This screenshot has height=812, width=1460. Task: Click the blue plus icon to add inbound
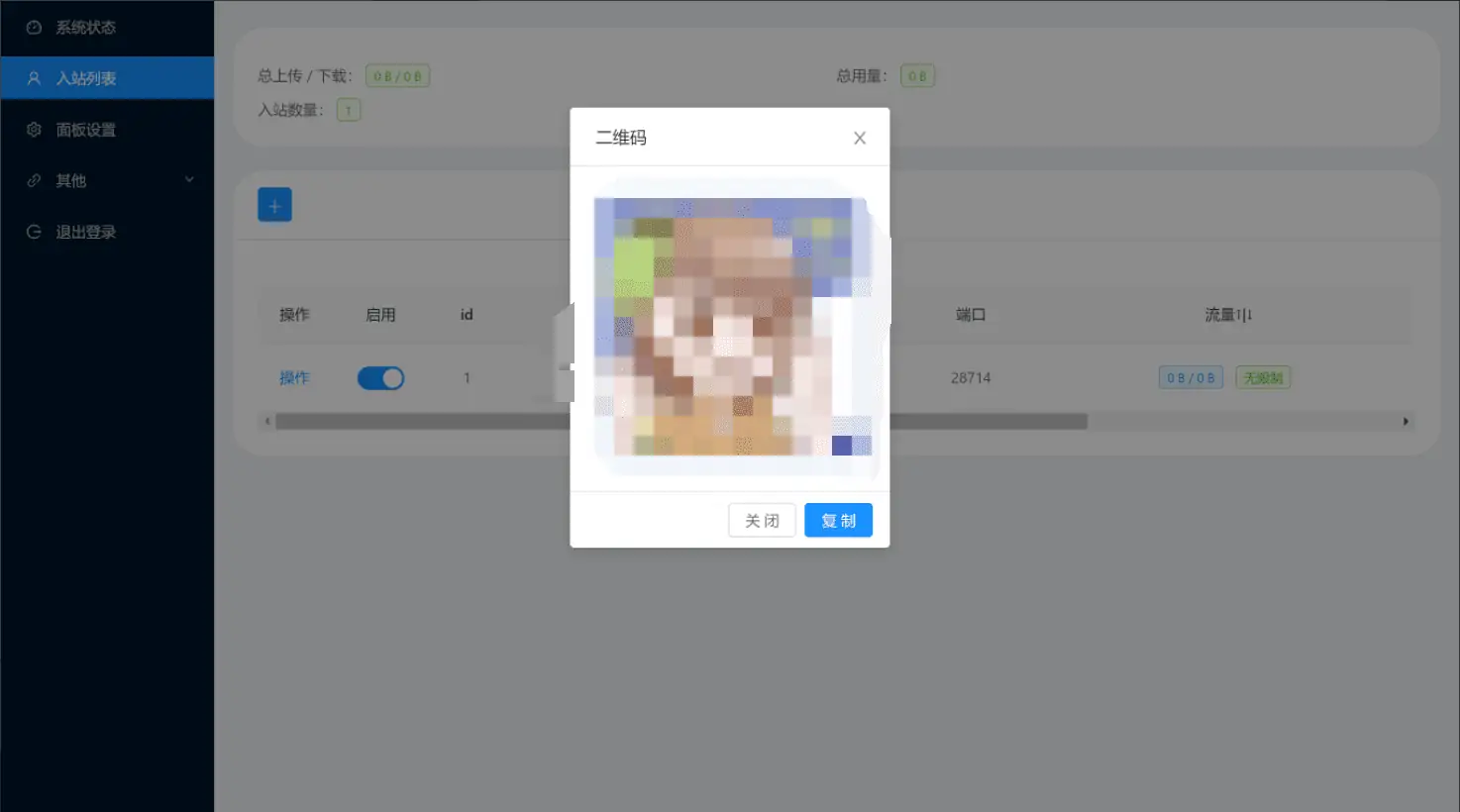(274, 204)
